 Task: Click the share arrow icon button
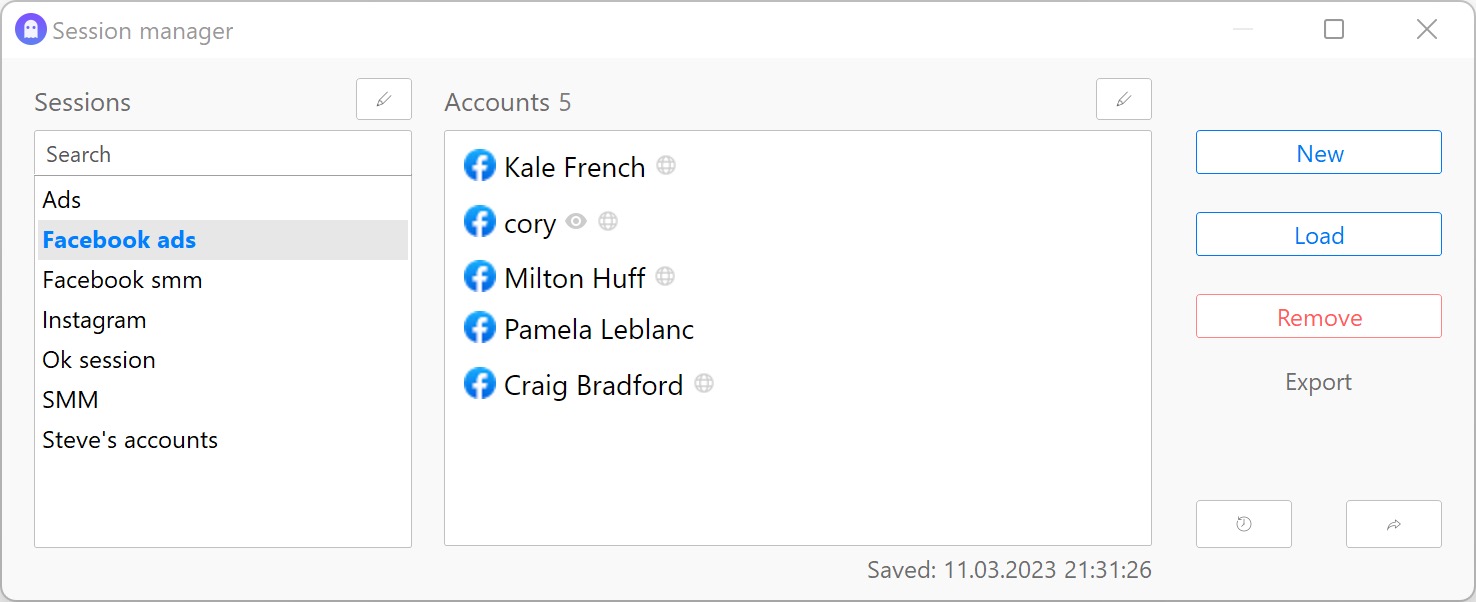(1394, 524)
